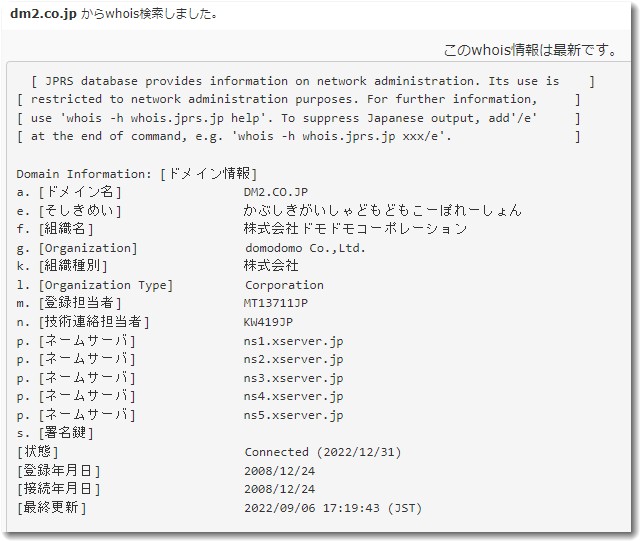Click name server ns4.xserver.jp
The height and width of the screenshot is (541, 640).
pos(293,396)
